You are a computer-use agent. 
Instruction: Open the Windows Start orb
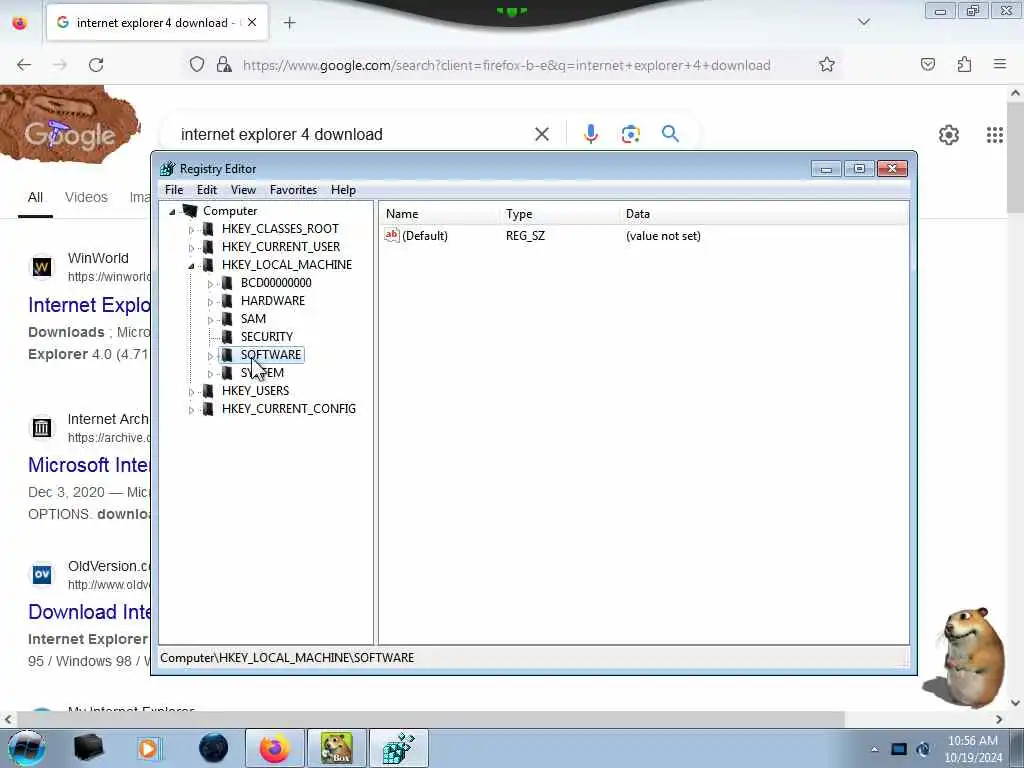27,748
